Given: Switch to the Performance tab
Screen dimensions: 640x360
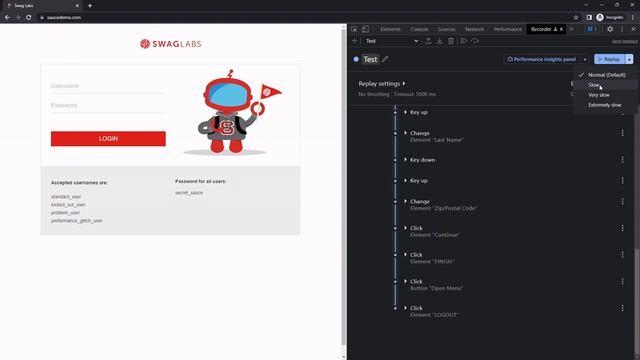Looking at the screenshot, I should pyautogui.click(x=508, y=29).
